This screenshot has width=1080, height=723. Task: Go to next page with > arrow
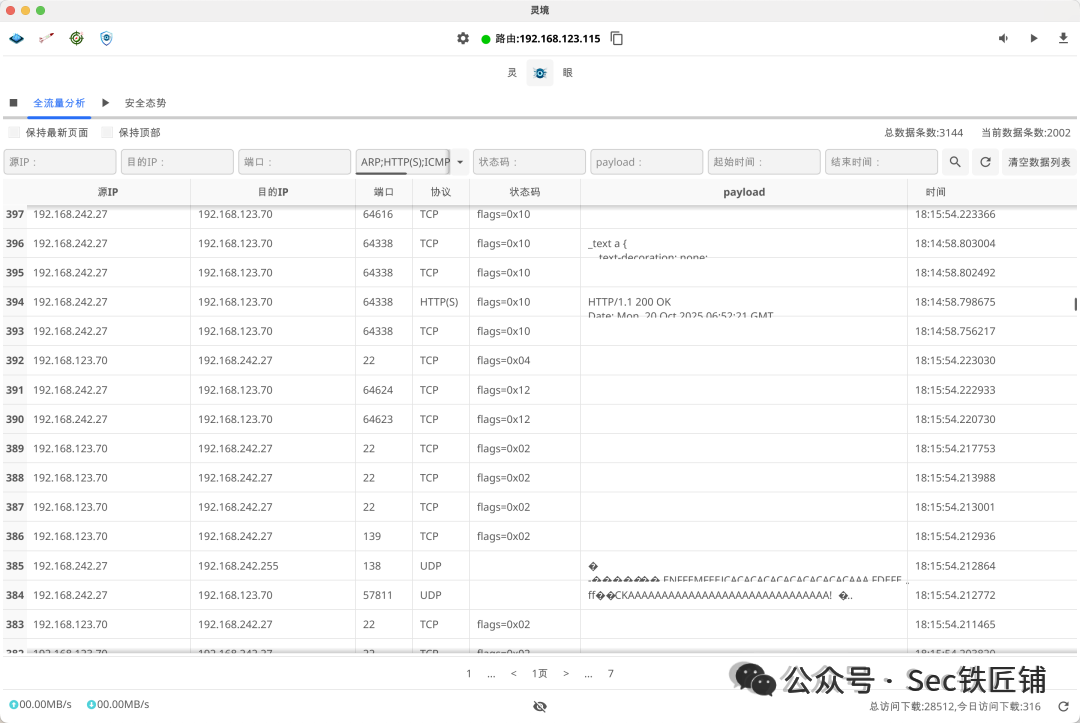[565, 673]
